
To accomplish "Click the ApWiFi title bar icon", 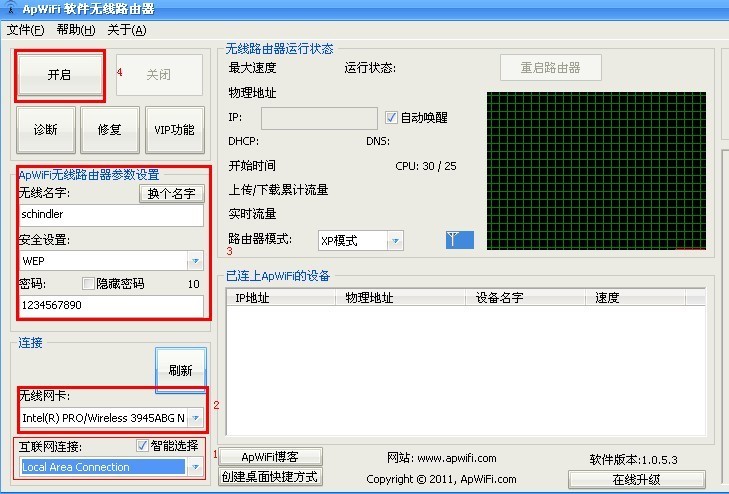I will click(x=9, y=7).
